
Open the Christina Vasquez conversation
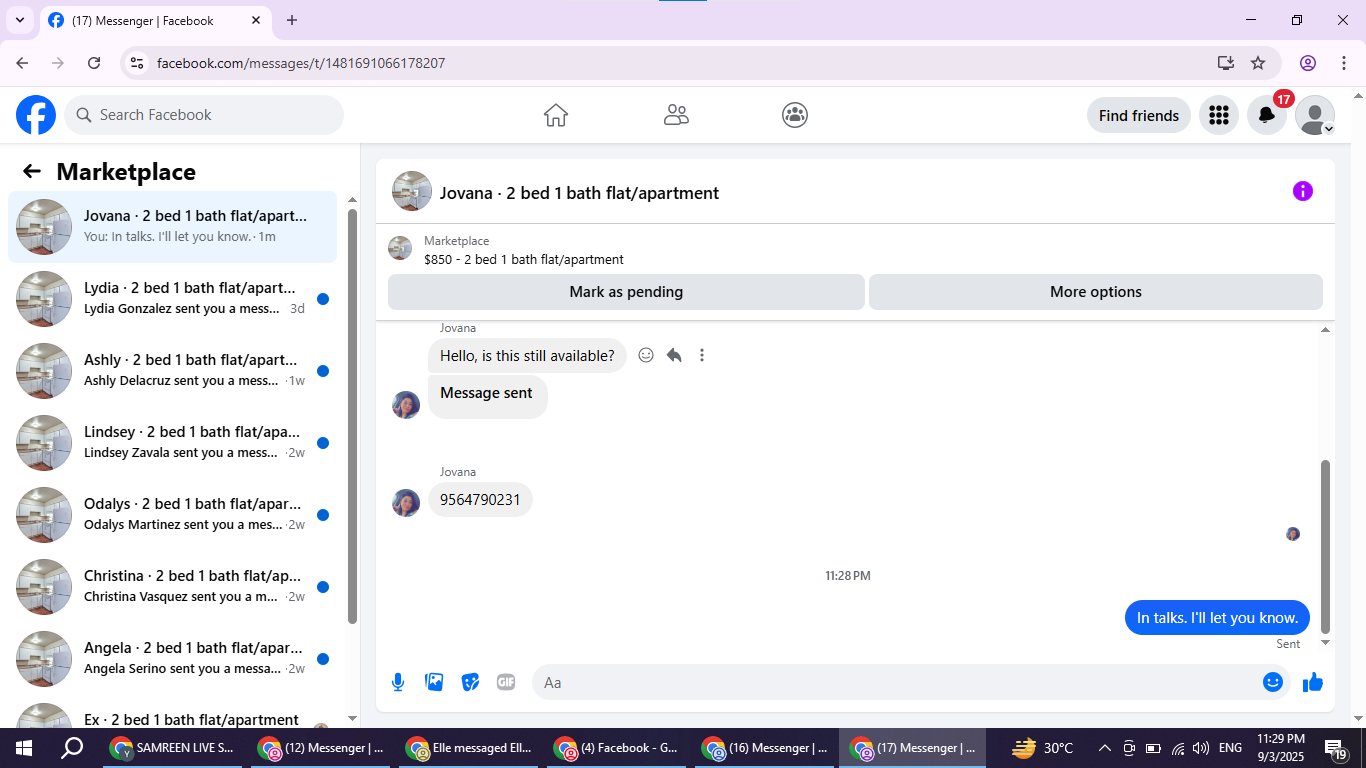tap(173, 587)
